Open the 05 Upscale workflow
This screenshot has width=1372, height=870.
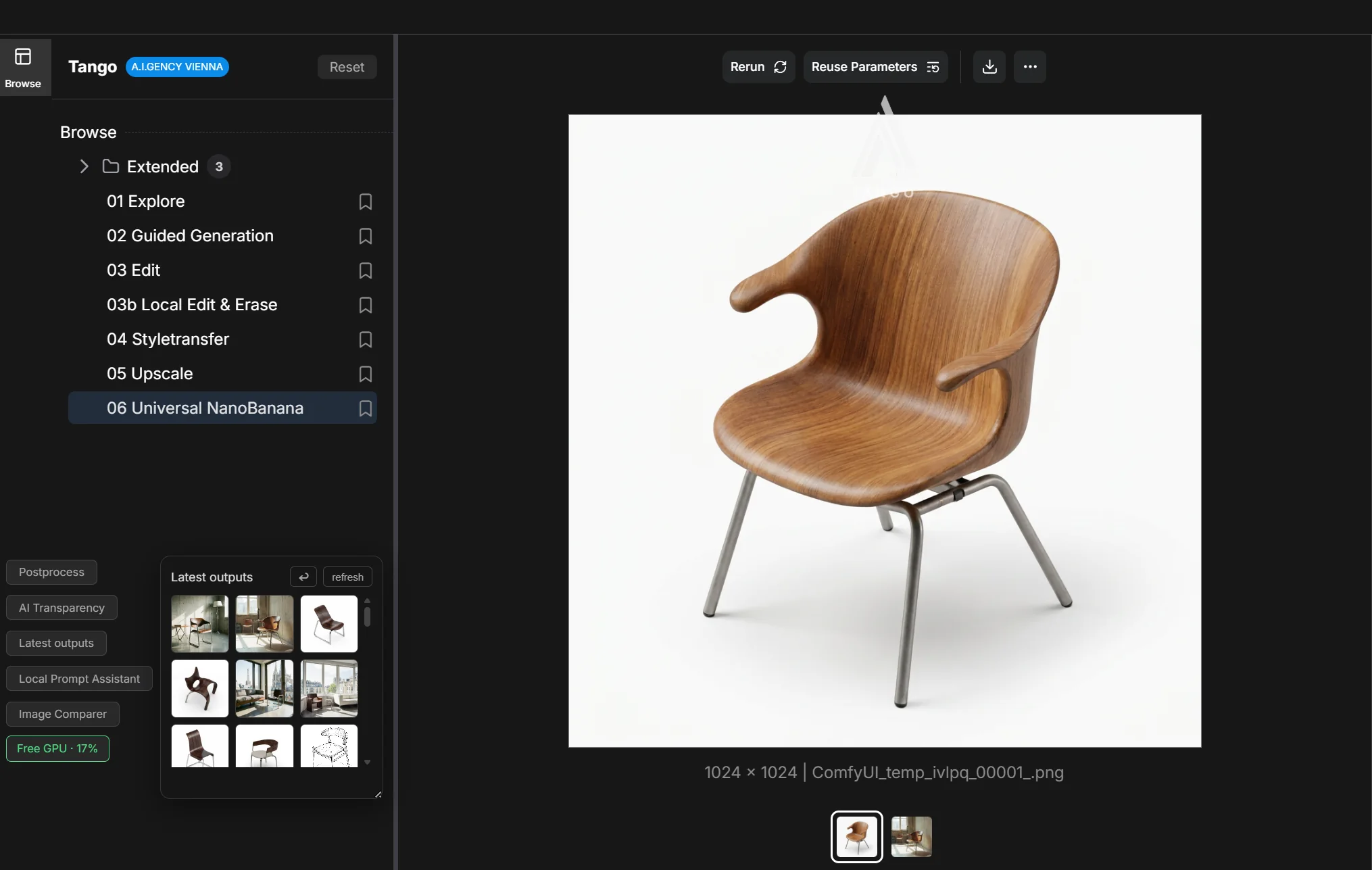click(222, 374)
